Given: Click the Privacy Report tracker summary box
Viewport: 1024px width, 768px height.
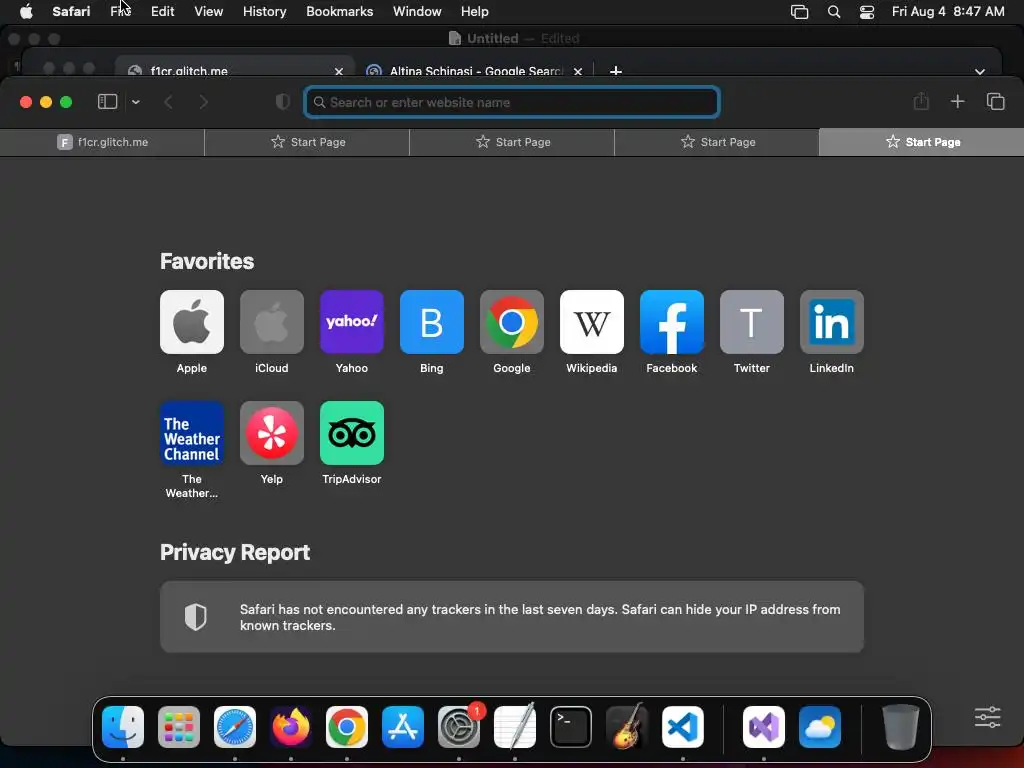Looking at the screenshot, I should click(x=512, y=616).
